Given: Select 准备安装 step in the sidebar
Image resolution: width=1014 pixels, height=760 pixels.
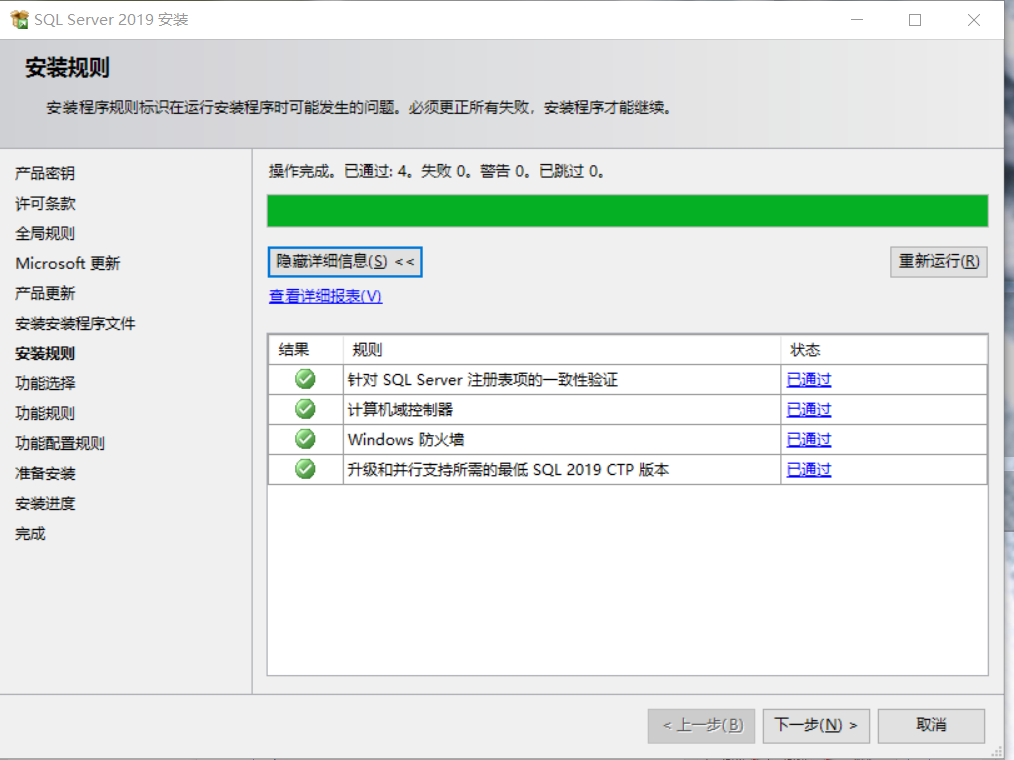Looking at the screenshot, I should tap(45, 473).
